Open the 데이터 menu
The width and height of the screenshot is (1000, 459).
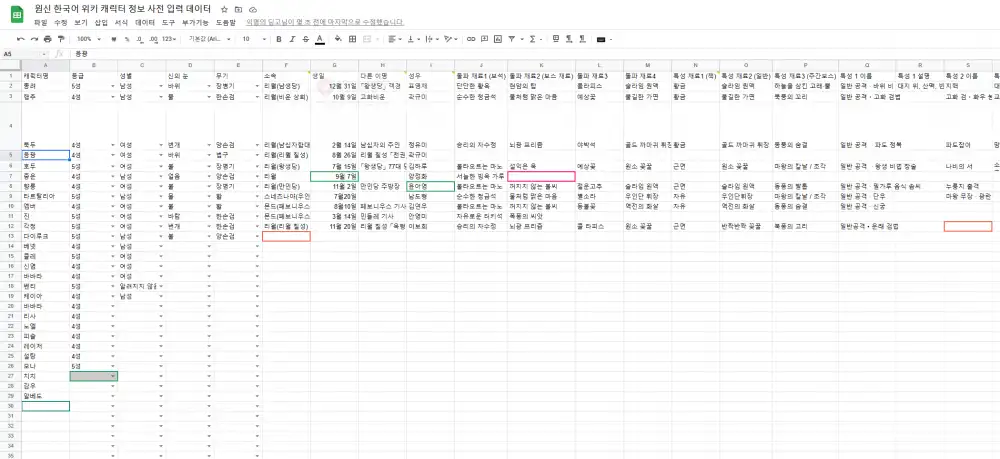[145, 22]
